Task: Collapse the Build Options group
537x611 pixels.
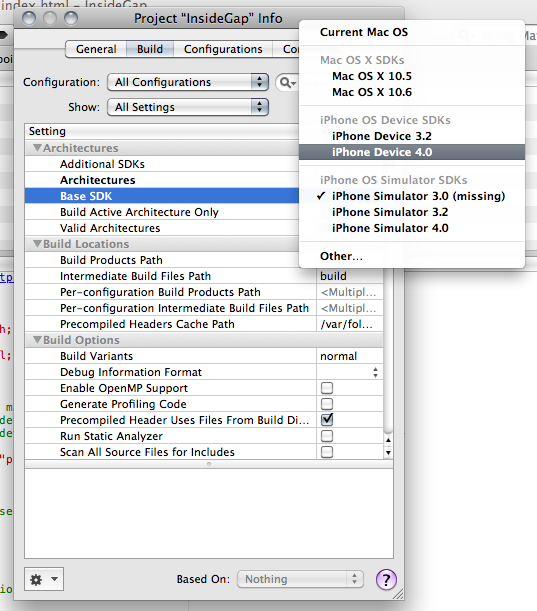Action: click(x=37, y=339)
